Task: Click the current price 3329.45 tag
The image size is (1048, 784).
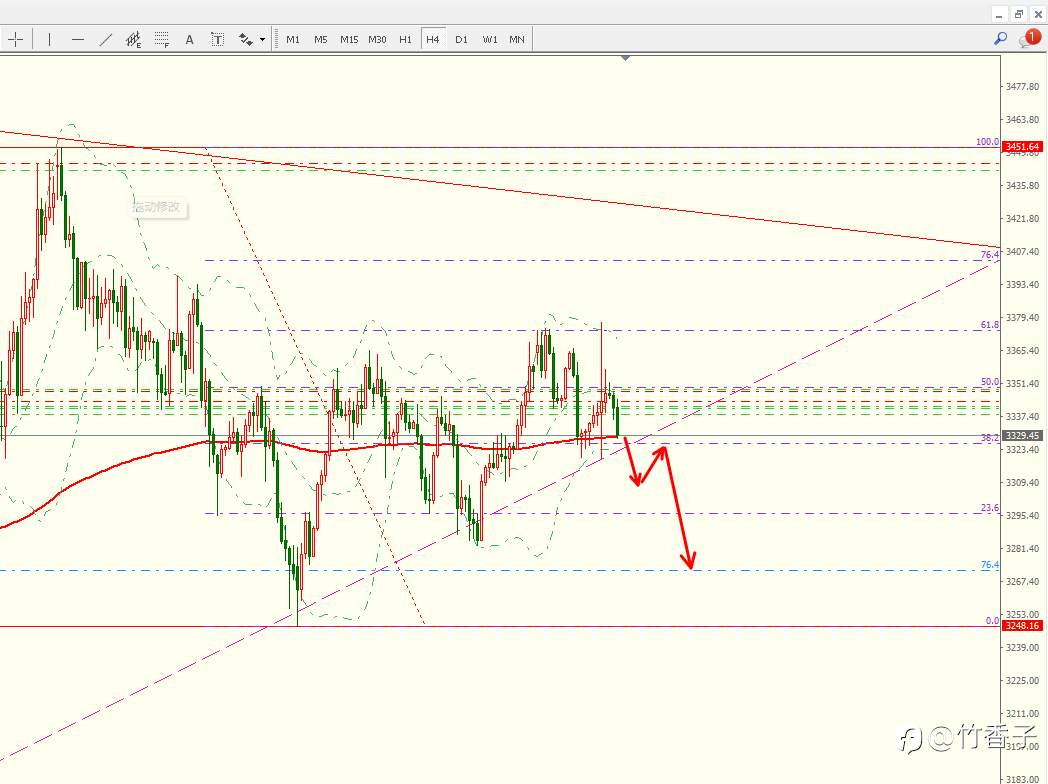Action: (x=1023, y=435)
